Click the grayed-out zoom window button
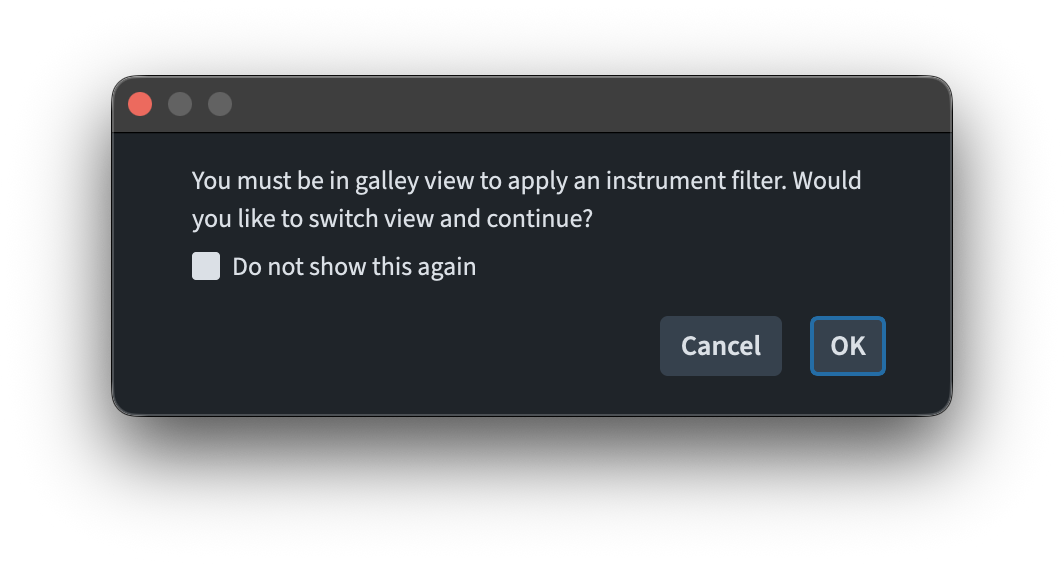The height and width of the screenshot is (564, 1064). click(x=220, y=104)
